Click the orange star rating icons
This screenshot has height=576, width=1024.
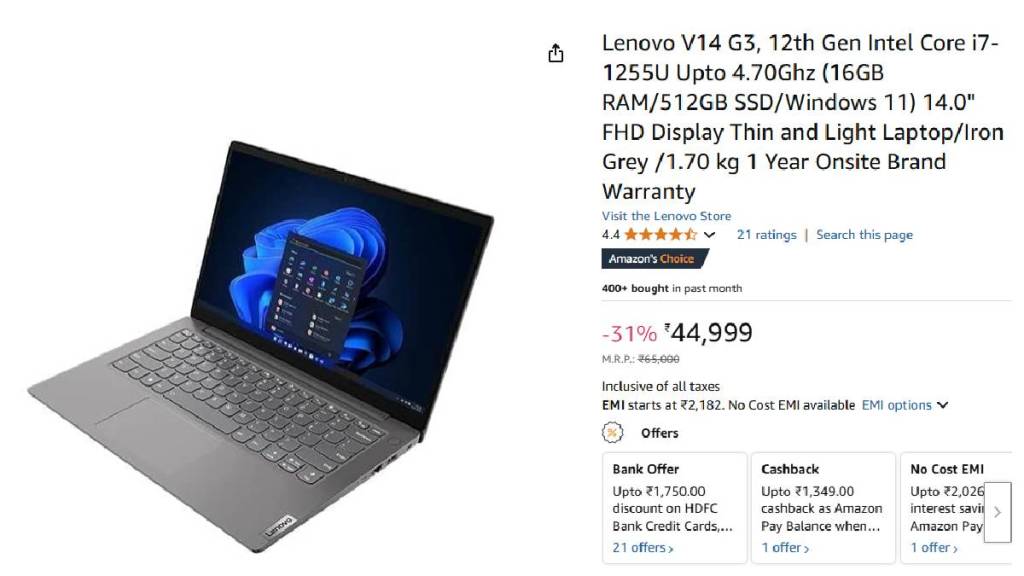pyautogui.click(x=660, y=234)
